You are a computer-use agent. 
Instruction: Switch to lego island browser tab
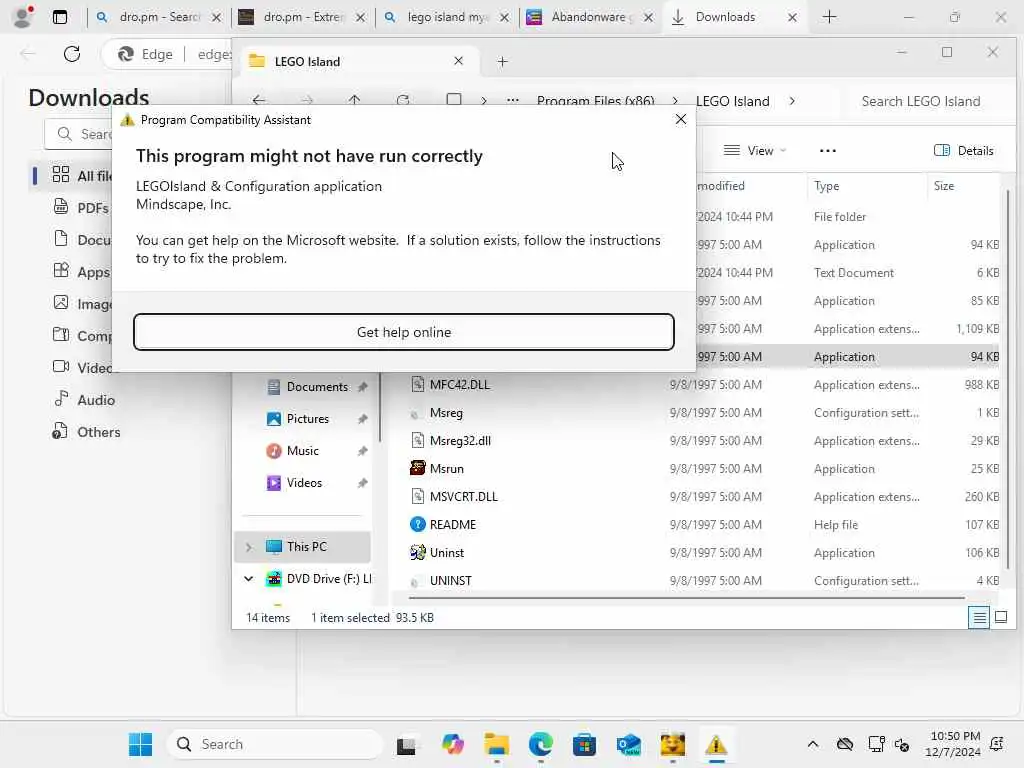[447, 17]
